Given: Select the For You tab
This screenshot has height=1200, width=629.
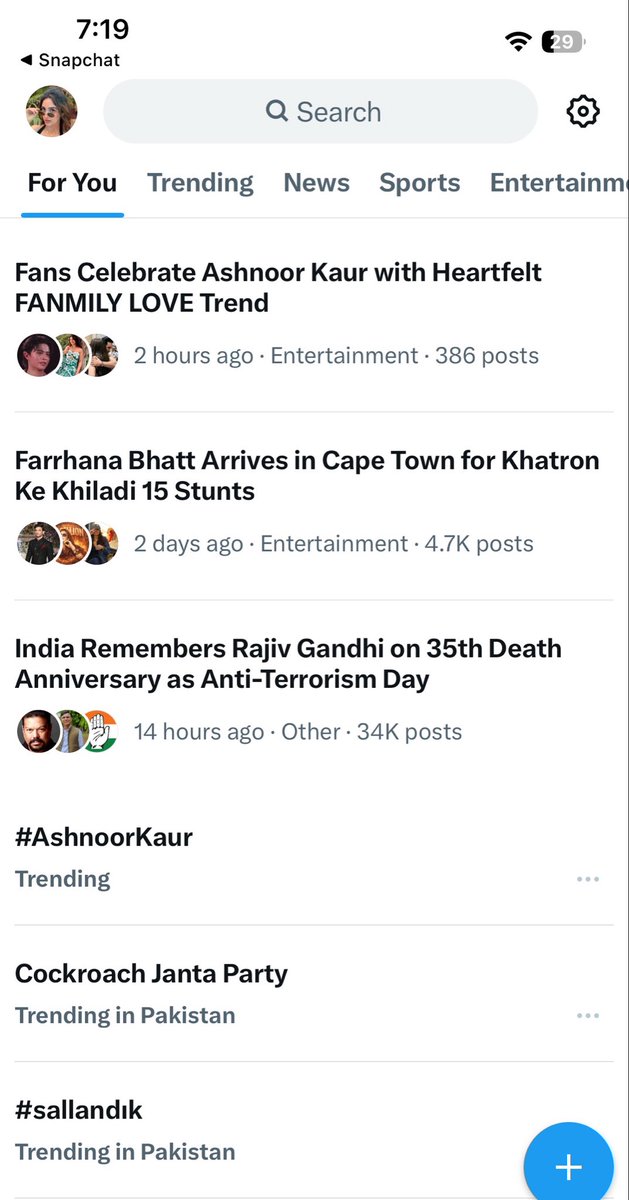Looking at the screenshot, I should click(x=72, y=183).
